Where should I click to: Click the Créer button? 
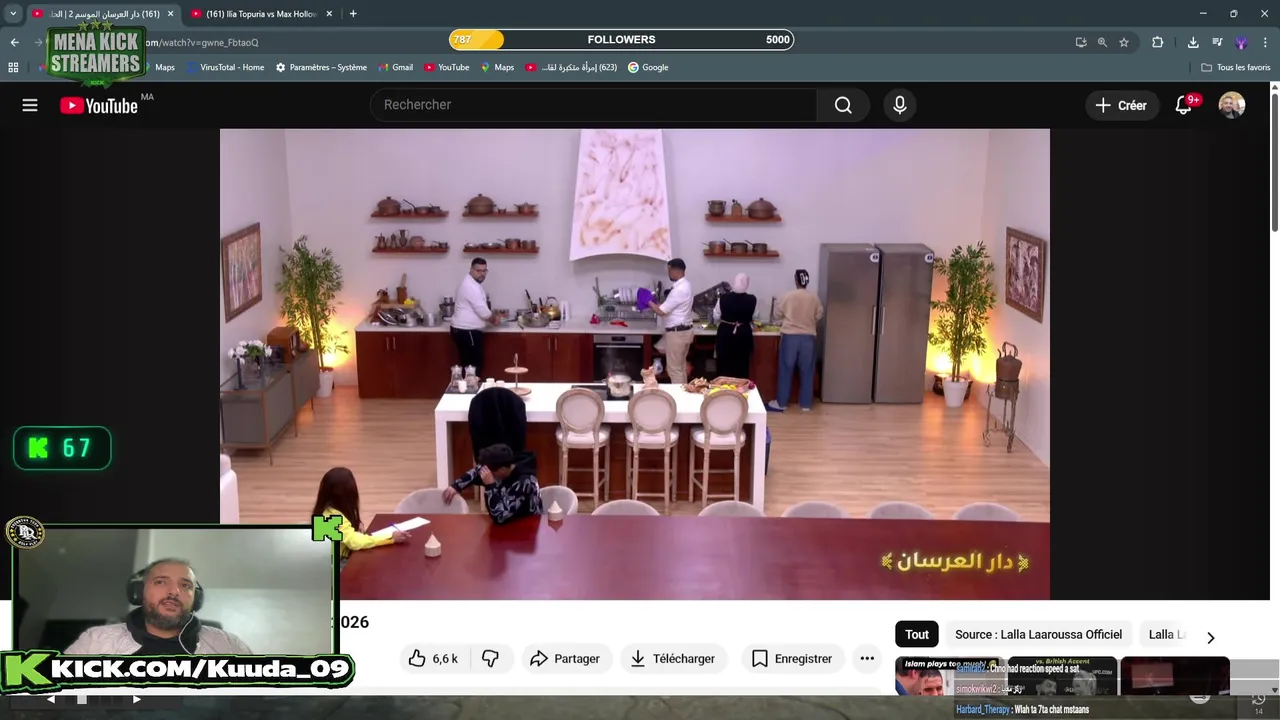point(1121,105)
